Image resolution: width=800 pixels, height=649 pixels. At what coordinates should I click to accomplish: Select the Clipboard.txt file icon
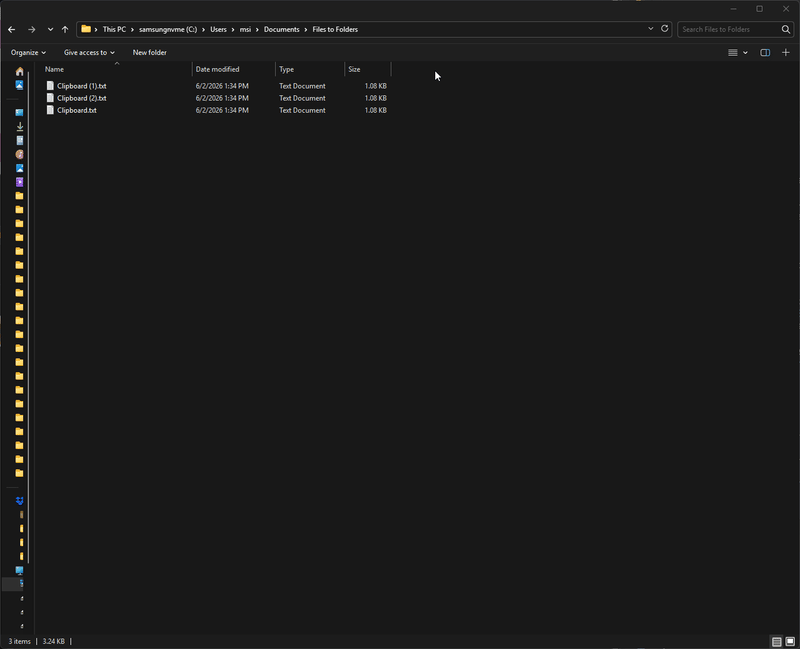coord(50,110)
